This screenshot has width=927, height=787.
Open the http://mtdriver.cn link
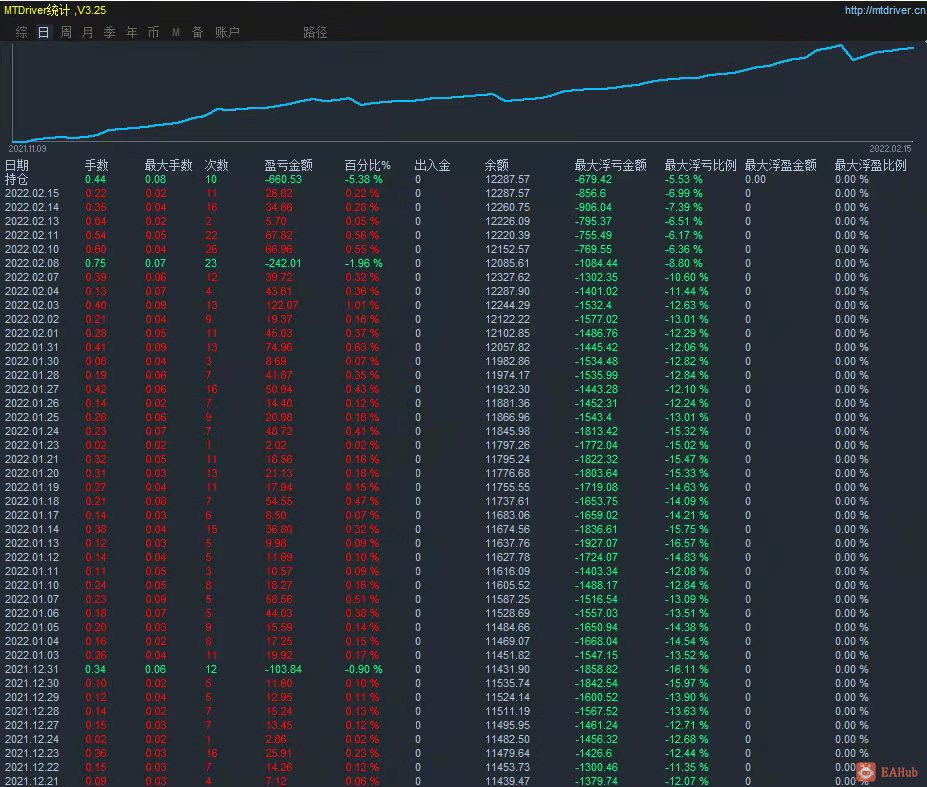pyautogui.click(x=884, y=10)
